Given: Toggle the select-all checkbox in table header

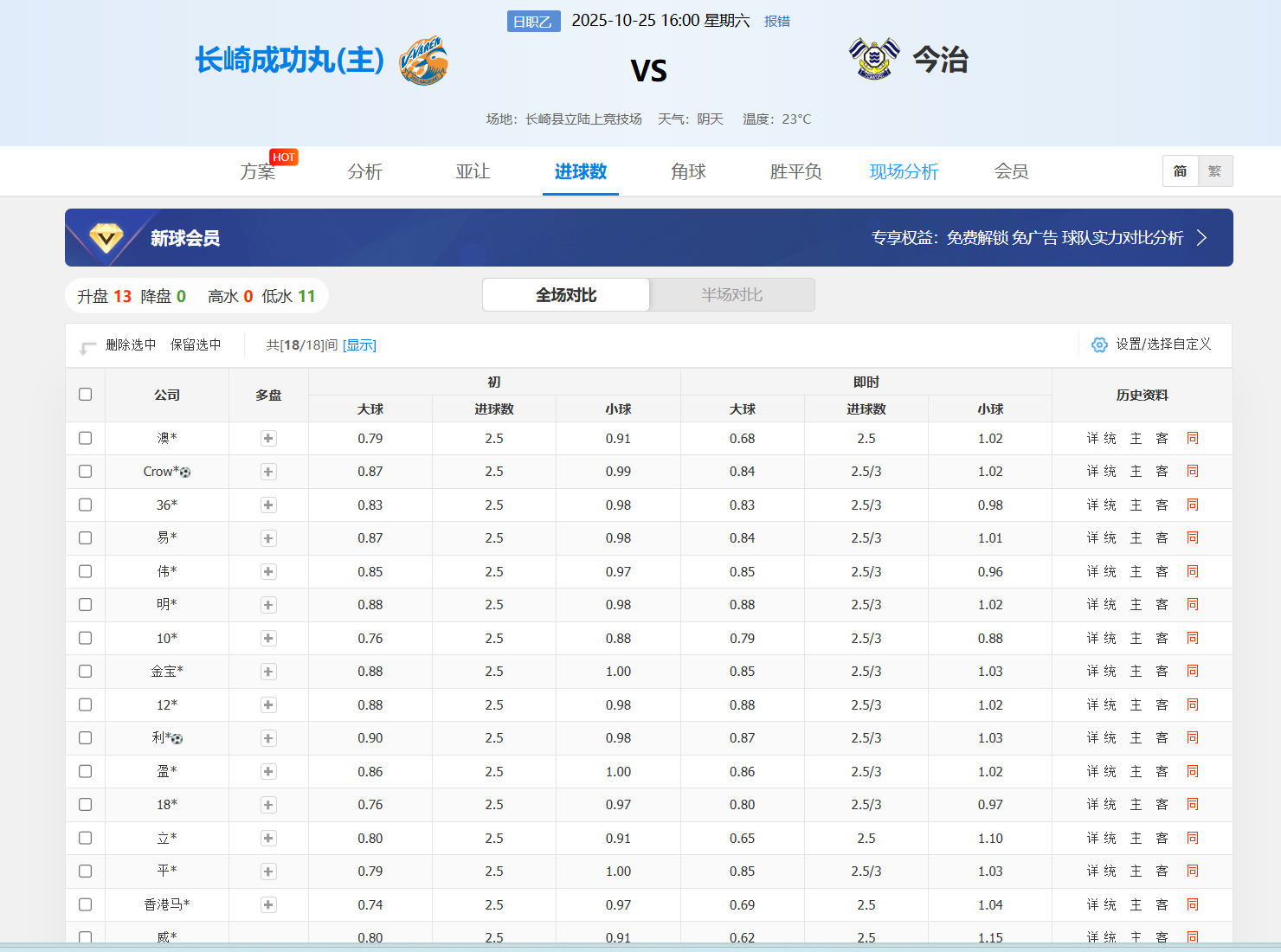Looking at the screenshot, I should [x=85, y=395].
